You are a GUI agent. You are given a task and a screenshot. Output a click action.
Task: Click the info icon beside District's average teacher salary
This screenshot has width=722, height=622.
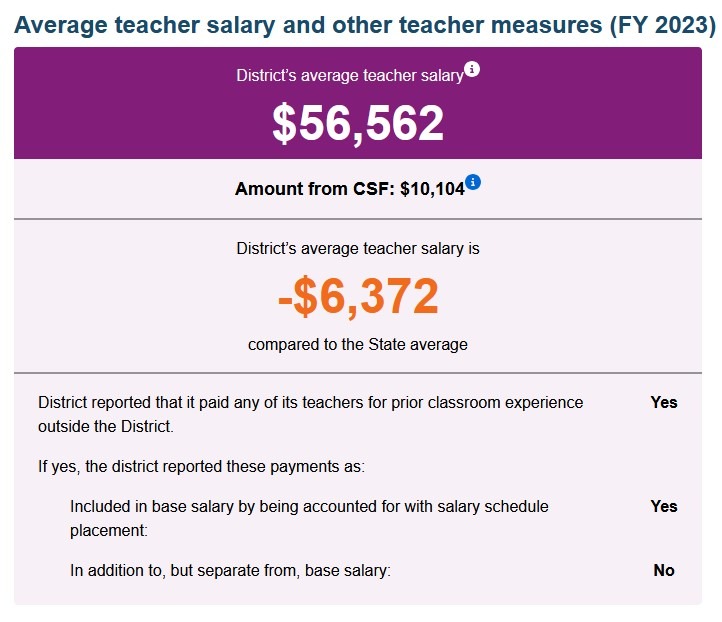(x=473, y=69)
